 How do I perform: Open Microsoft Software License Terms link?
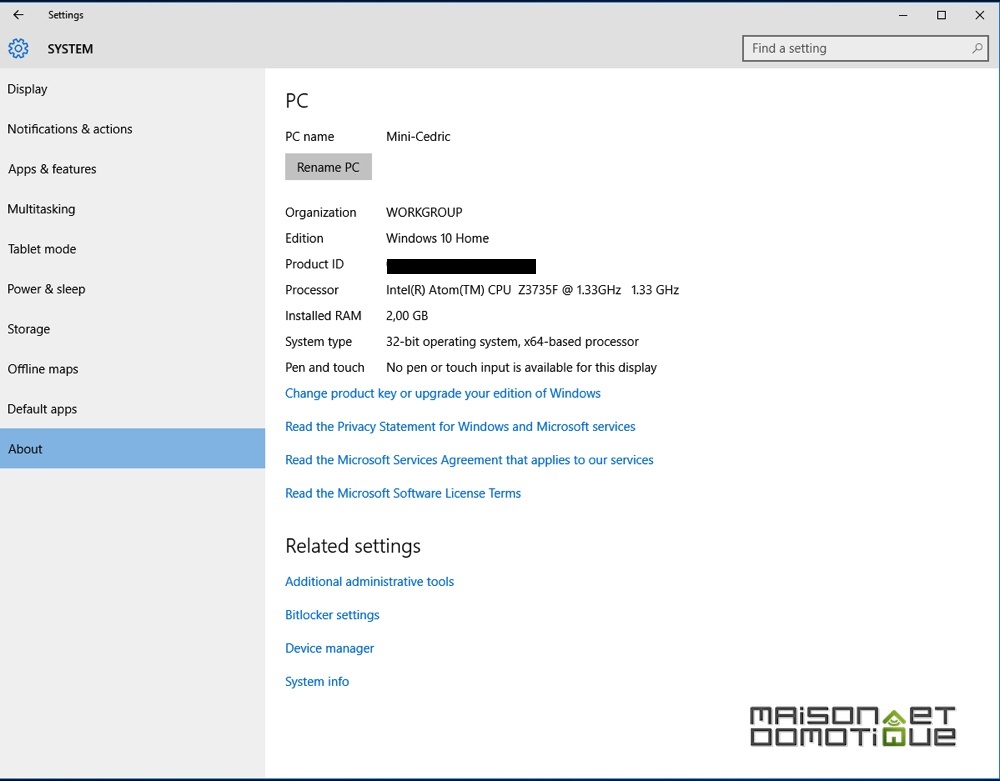pos(403,493)
